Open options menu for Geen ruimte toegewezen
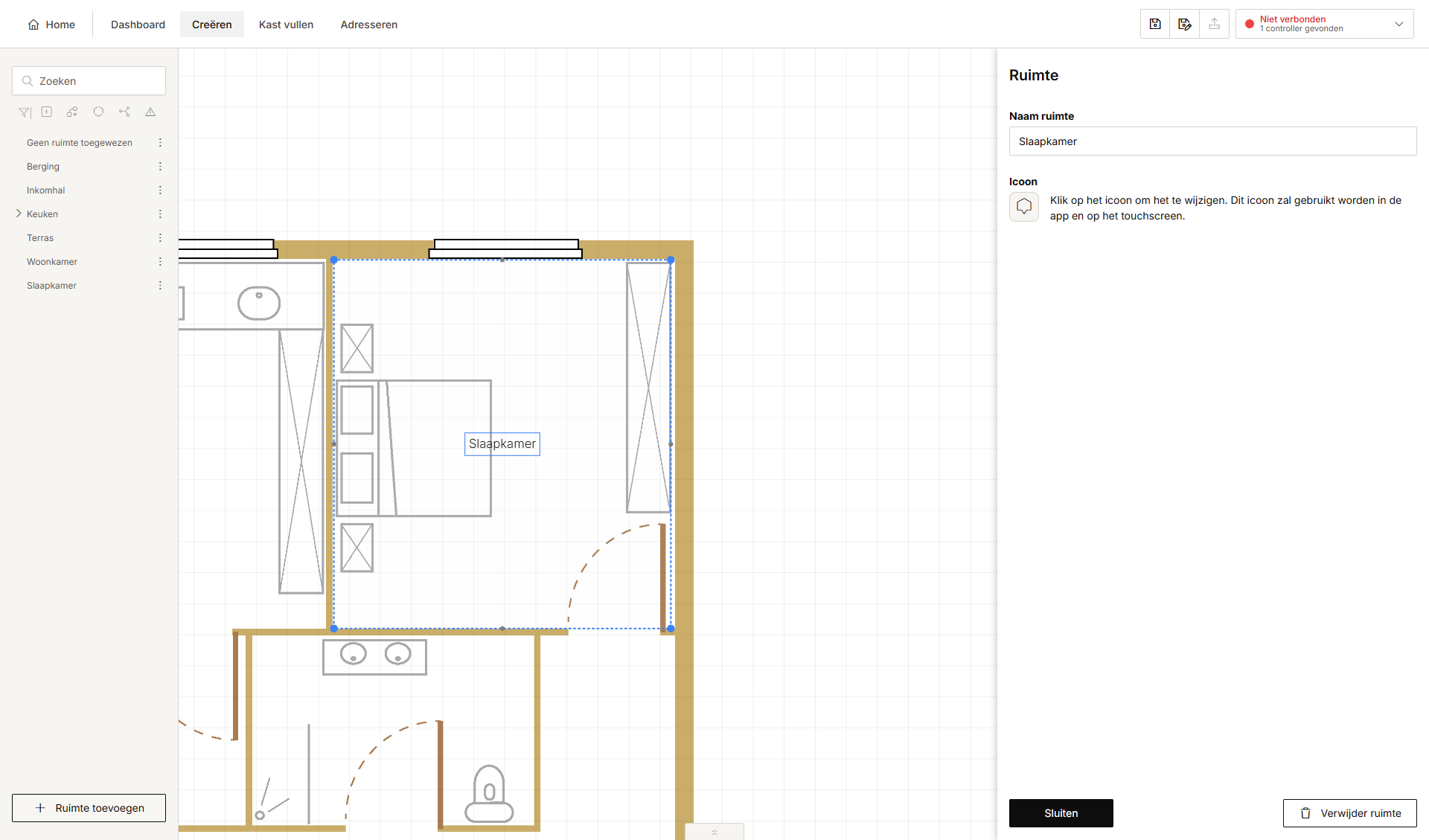Image resolution: width=1429 pixels, height=840 pixels. (x=160, y=143)
